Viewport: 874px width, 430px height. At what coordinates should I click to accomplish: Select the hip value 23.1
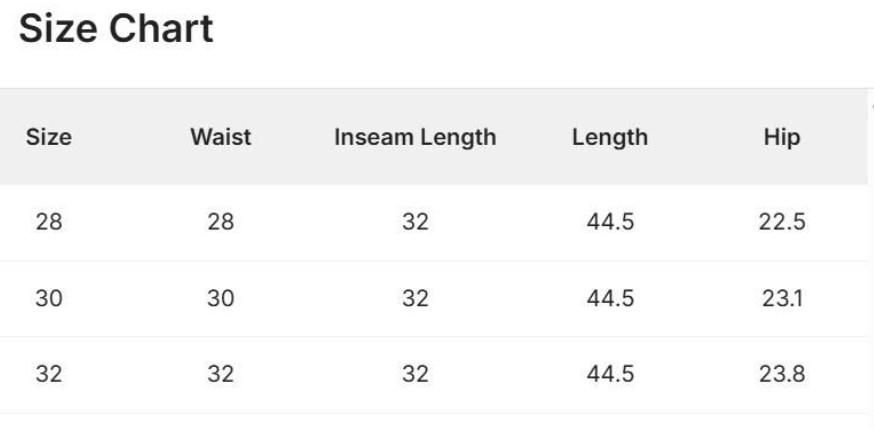(x=781, y=298)
